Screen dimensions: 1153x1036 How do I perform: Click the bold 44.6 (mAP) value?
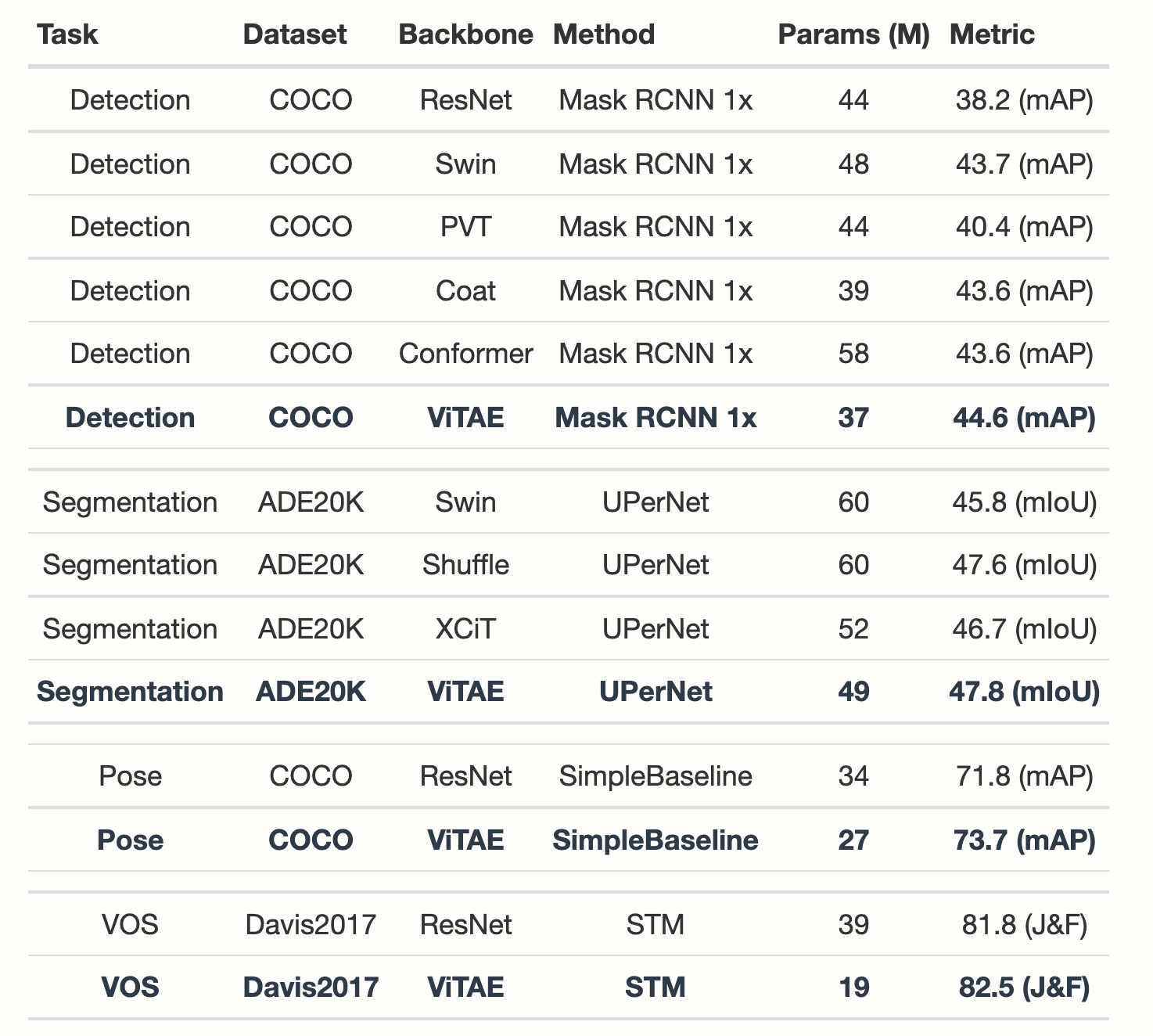pyautogui.click(x=1024, y=418)
